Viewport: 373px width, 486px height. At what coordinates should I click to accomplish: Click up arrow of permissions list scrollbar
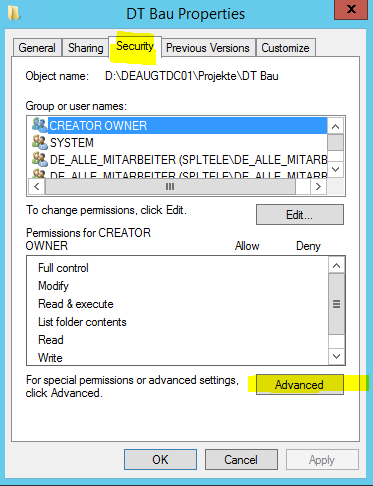coord(336,265)
